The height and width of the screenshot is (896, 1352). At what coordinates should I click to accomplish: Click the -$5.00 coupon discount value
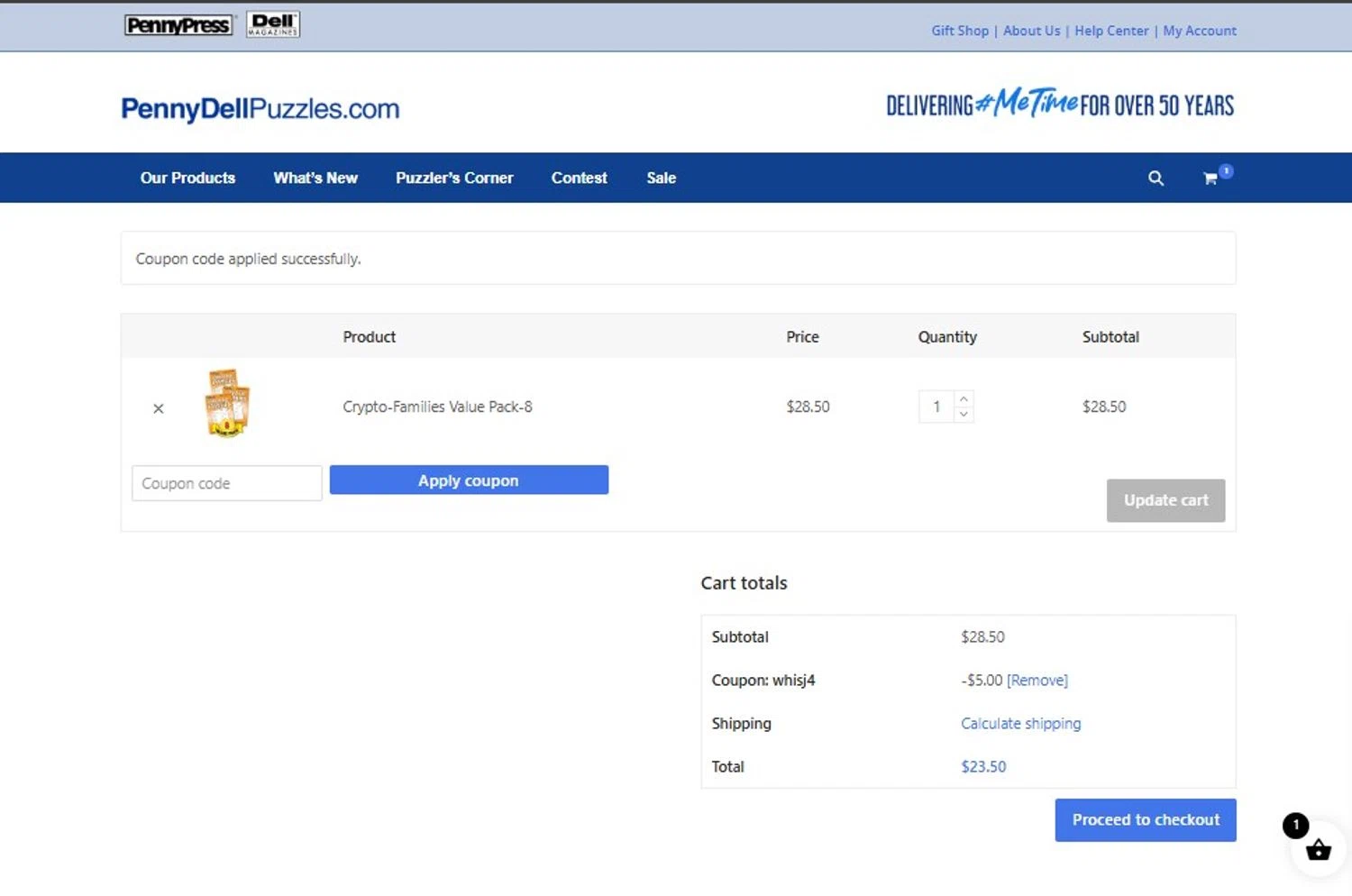click(982, 681)
